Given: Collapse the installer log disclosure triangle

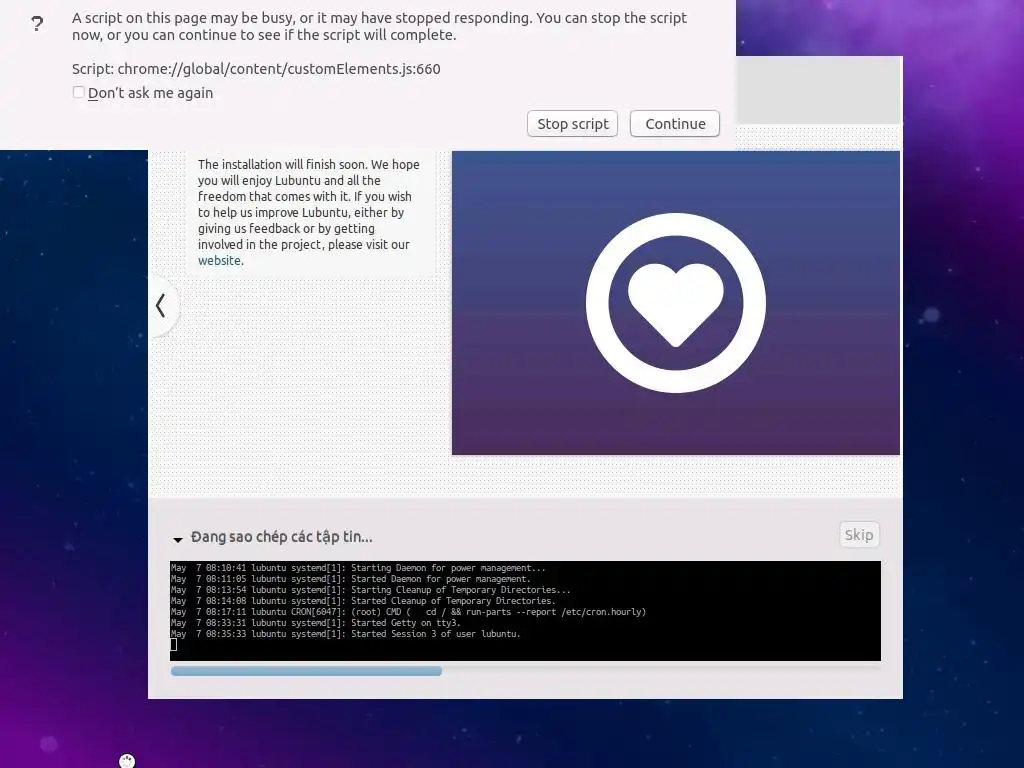Looking at the screenshot, I should [178, 539].
